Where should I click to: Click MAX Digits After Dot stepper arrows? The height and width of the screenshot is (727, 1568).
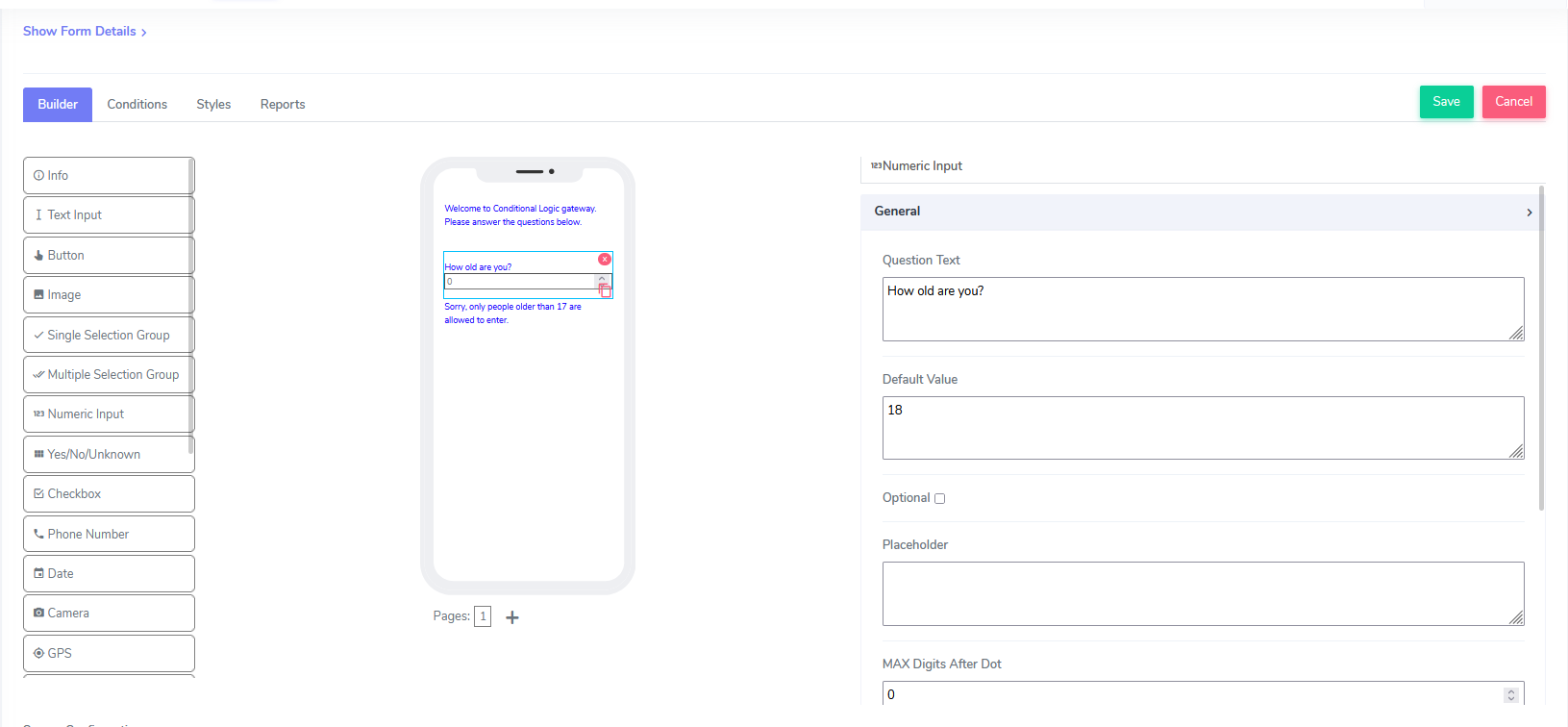(1510, 694)
